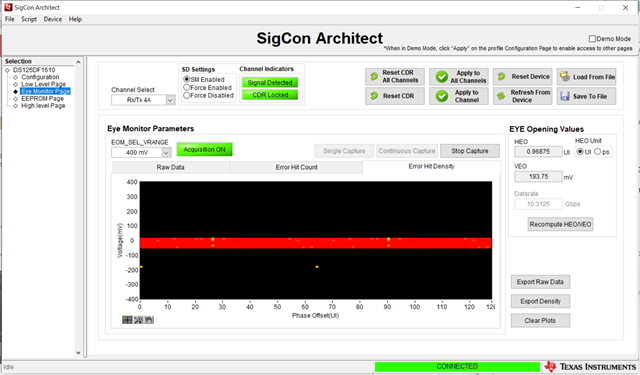This screenshot has width=640, height=375.
Task: Select the Force Enabled radio option
Action: 187,87
